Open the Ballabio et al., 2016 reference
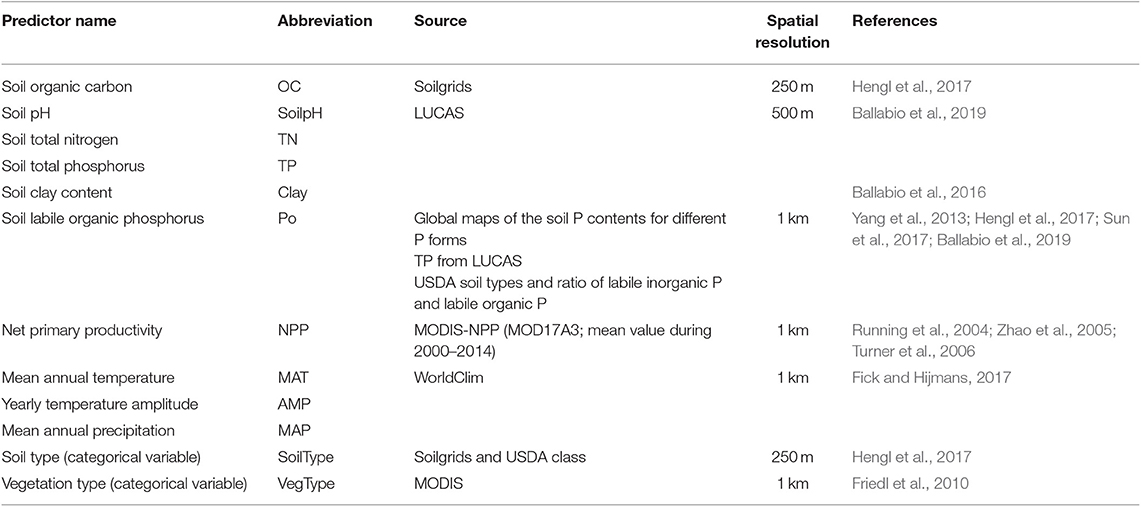This screenshot has width=1141, height=507. click(x=905, y=193)
